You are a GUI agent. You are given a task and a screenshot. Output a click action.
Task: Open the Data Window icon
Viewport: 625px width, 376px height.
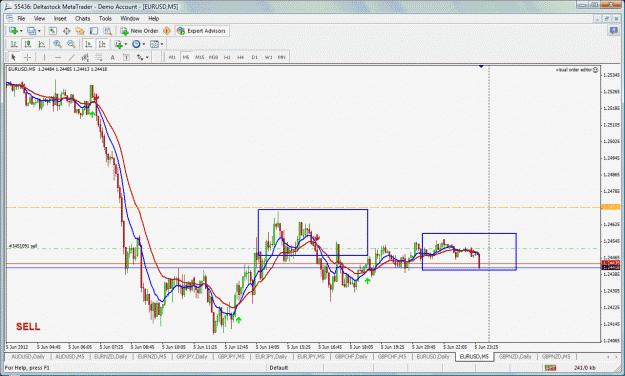66,31
